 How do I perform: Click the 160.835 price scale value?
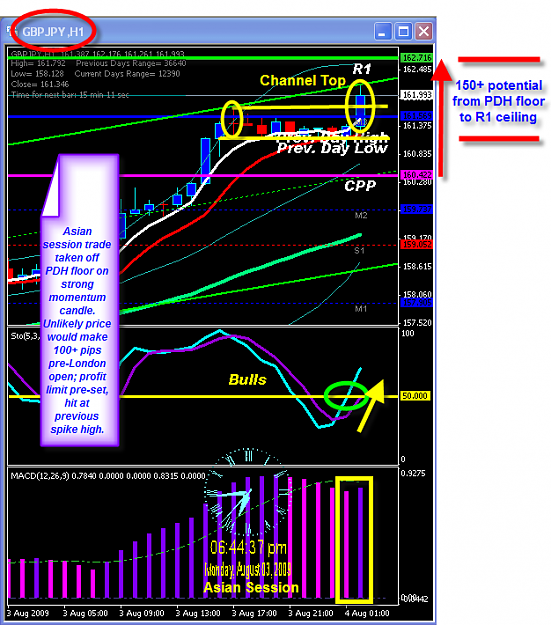tap(417, 154)
